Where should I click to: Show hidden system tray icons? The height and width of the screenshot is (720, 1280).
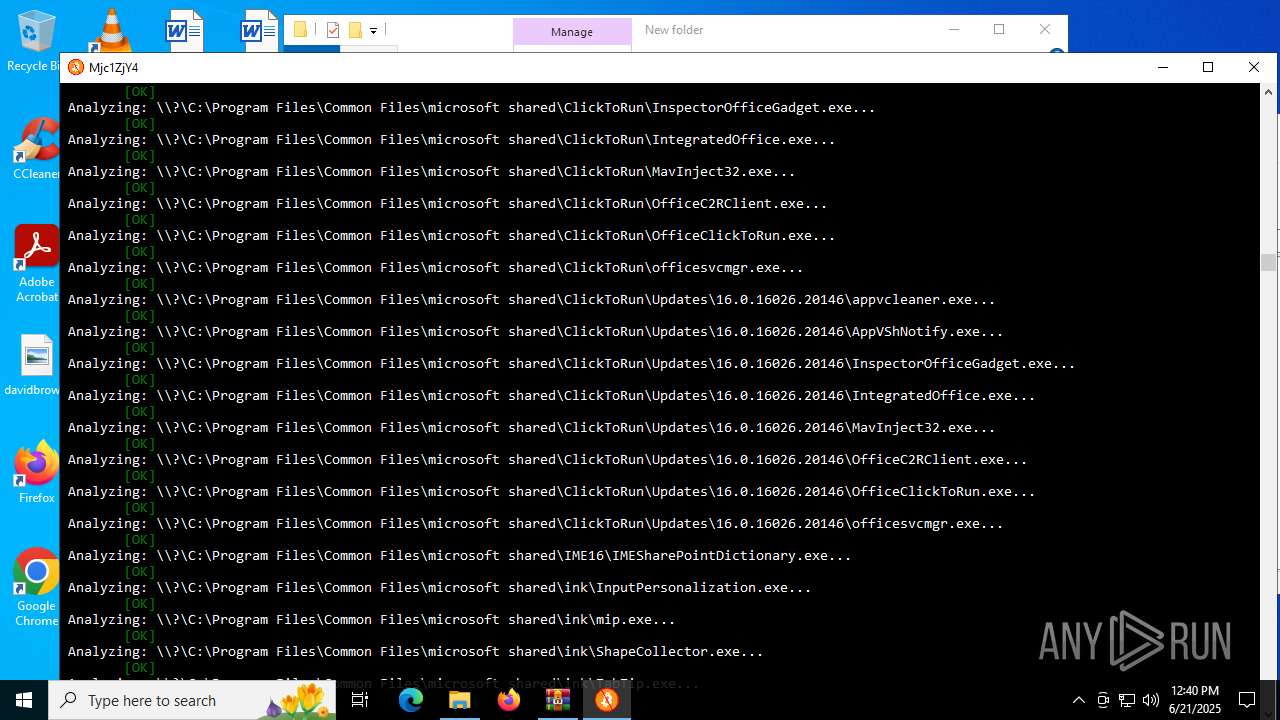[x=1078, y=700]
